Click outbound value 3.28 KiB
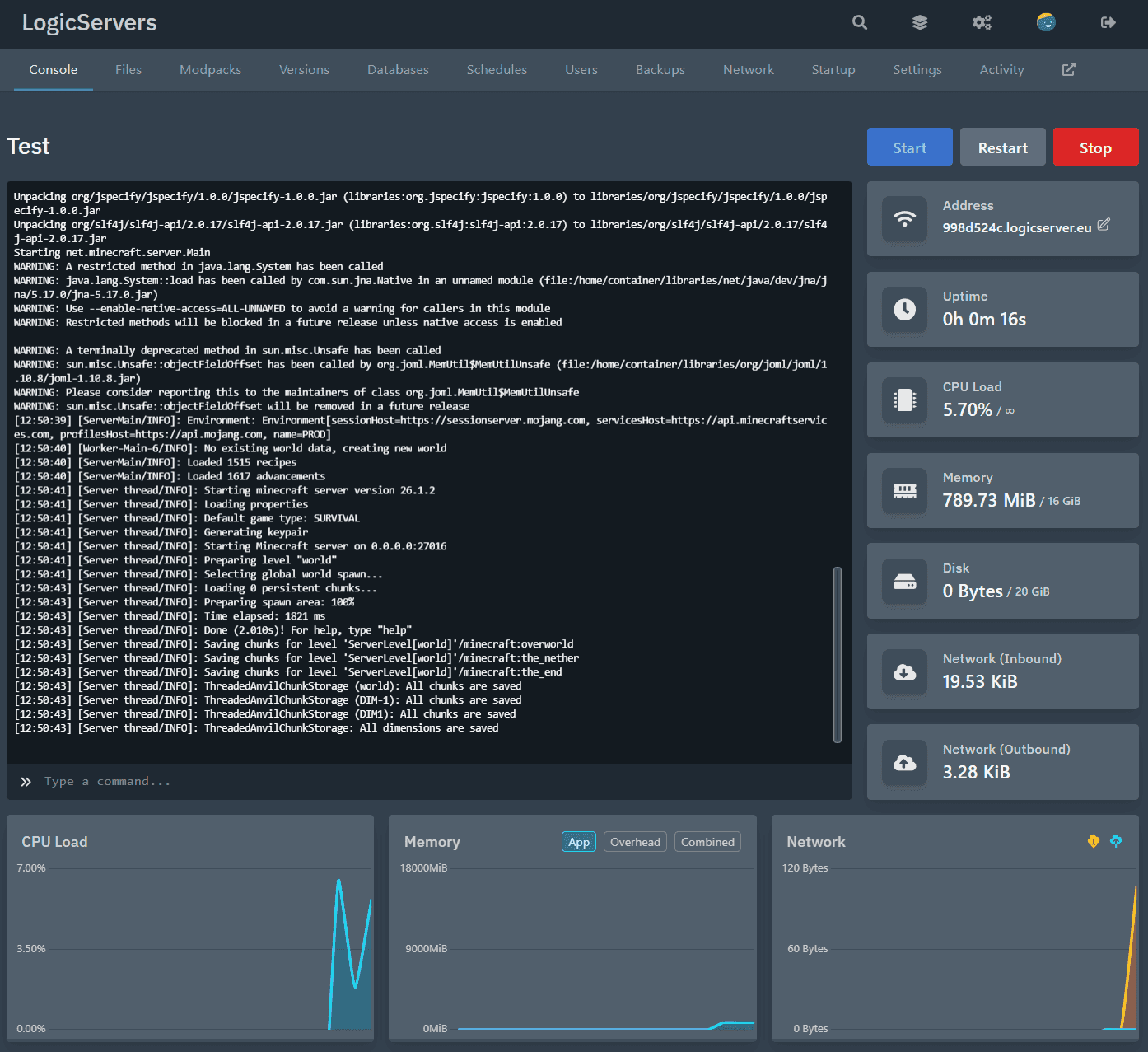 tap(976, 772)
